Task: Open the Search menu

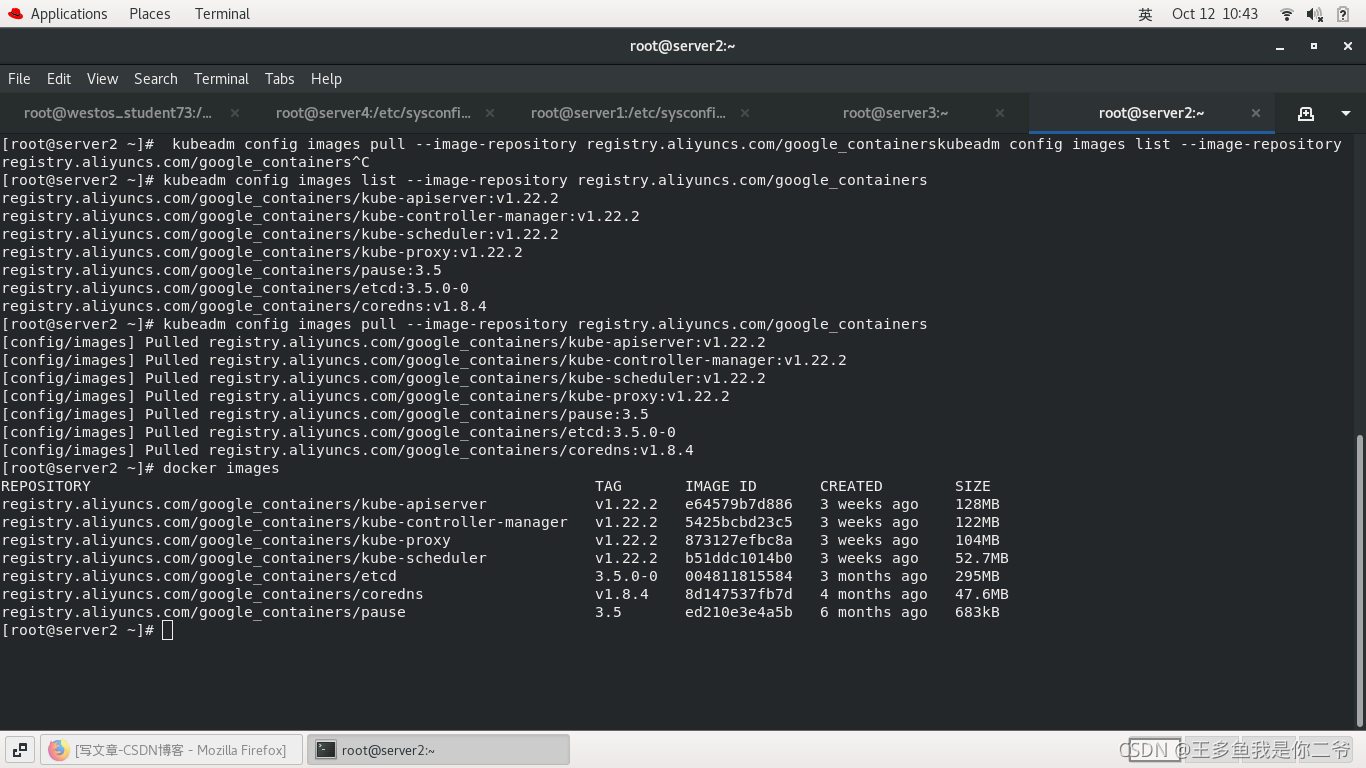Action: tap(156, 79)
